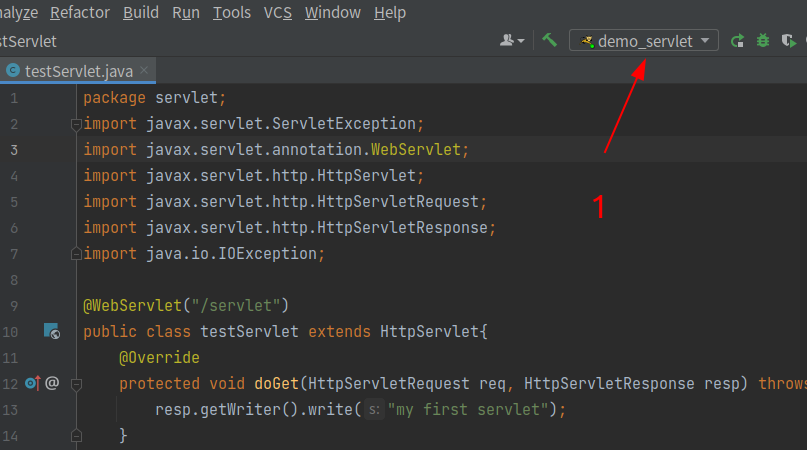Click "package" keyword on line 1
This screenshot has width=807, height=450.
click(114, 98)
